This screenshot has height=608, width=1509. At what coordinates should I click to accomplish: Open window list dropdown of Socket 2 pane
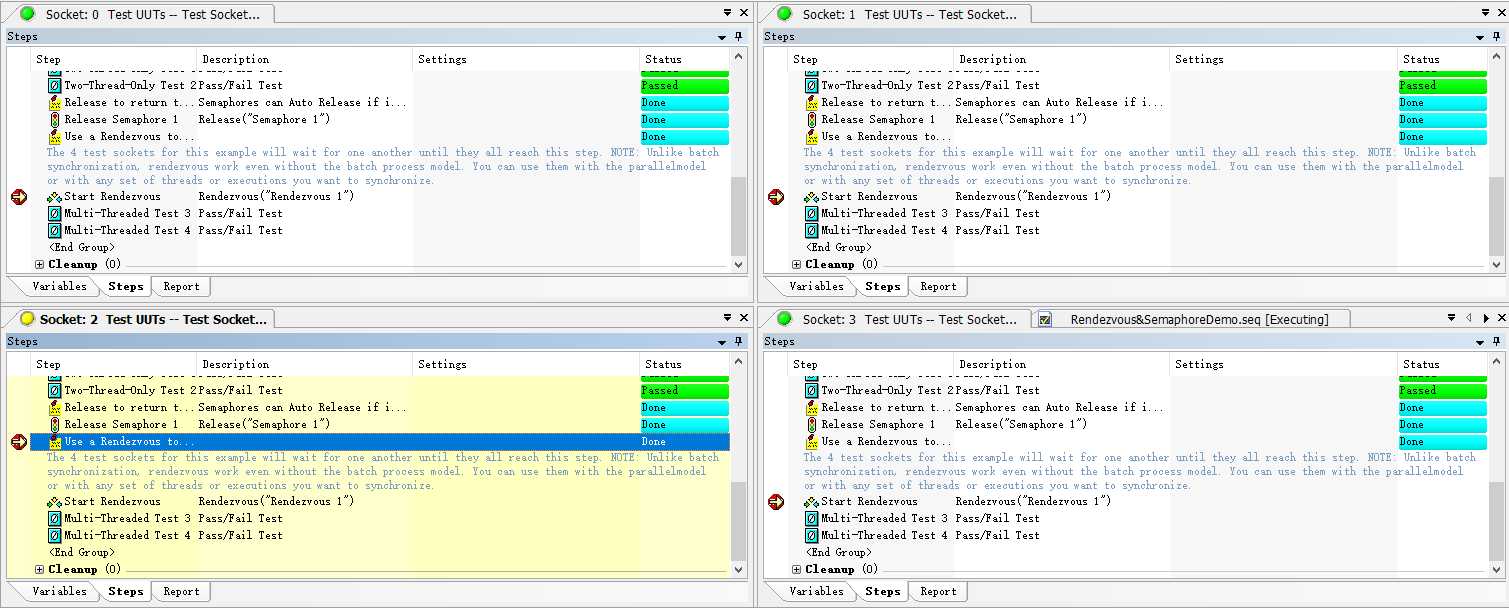click(x=728, y=318)
